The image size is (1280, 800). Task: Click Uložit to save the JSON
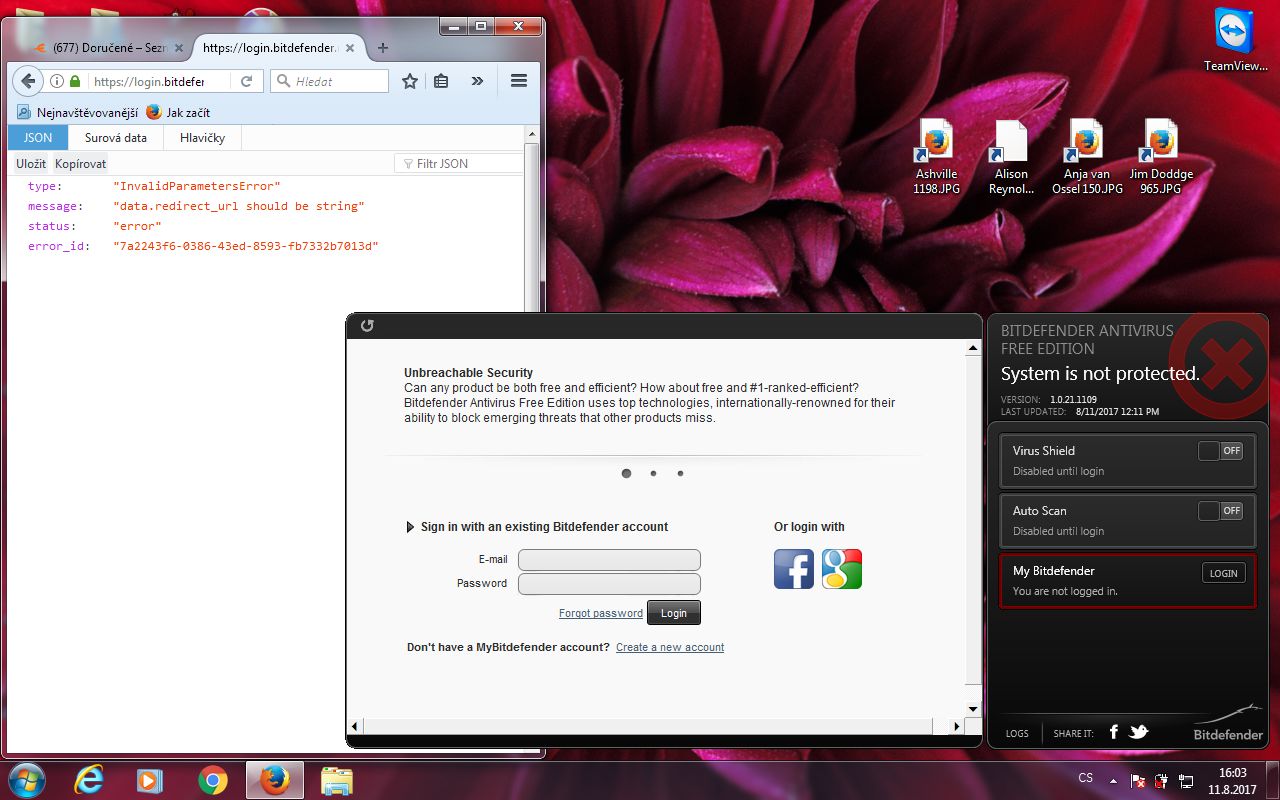coord(31,164)
